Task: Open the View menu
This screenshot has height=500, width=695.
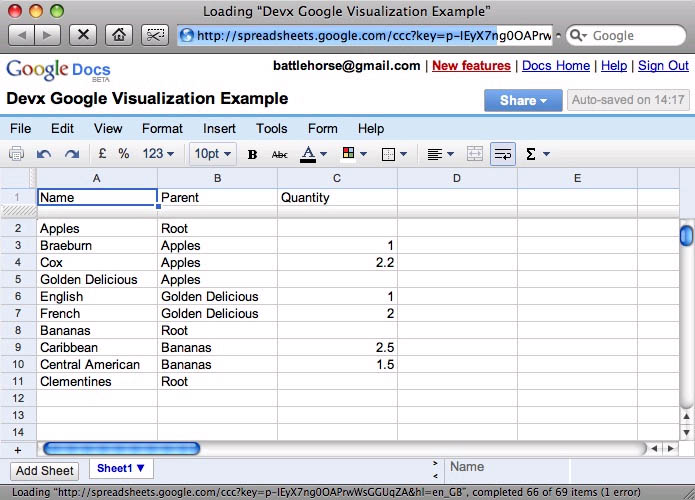Action: click(x=108, y=129)
